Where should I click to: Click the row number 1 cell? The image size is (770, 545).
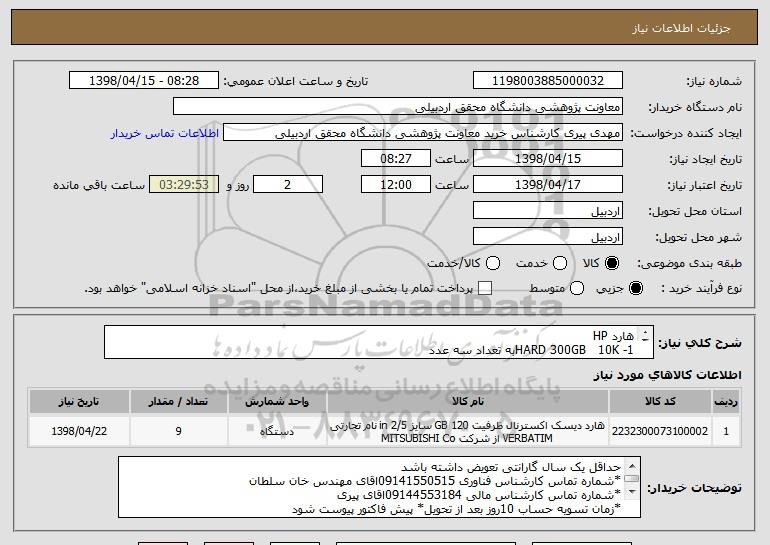(x=726, y=431)
